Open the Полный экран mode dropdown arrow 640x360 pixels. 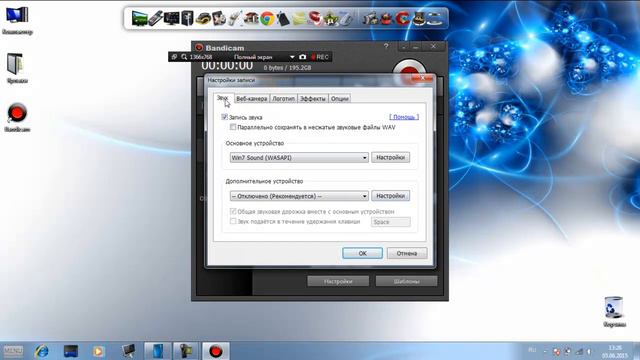(x=292, y=57)
